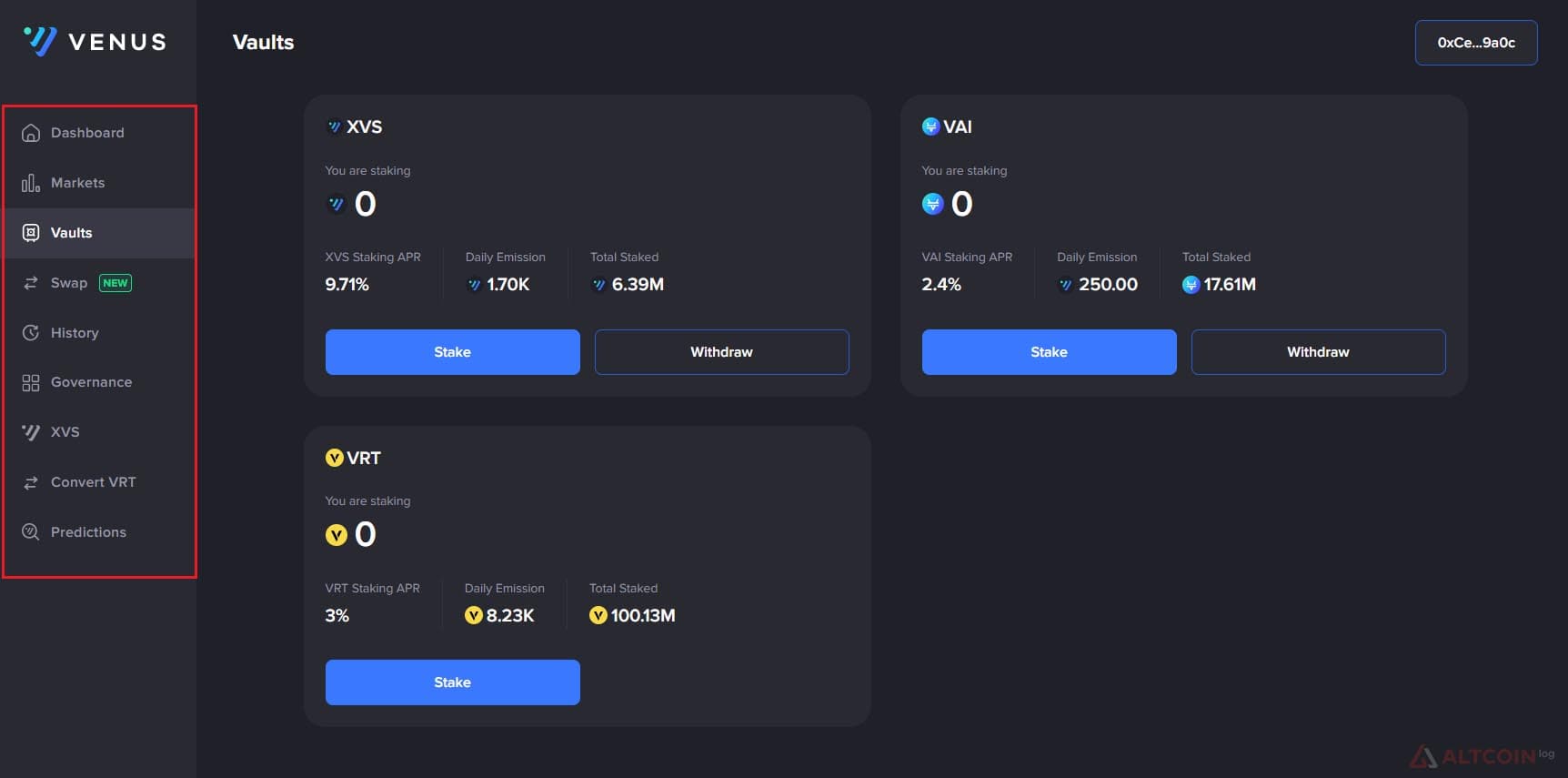This screenshot has height=778, width=1568.
Task: Click the NEW badge next to Swap
Action: click(x=116, y=283)
